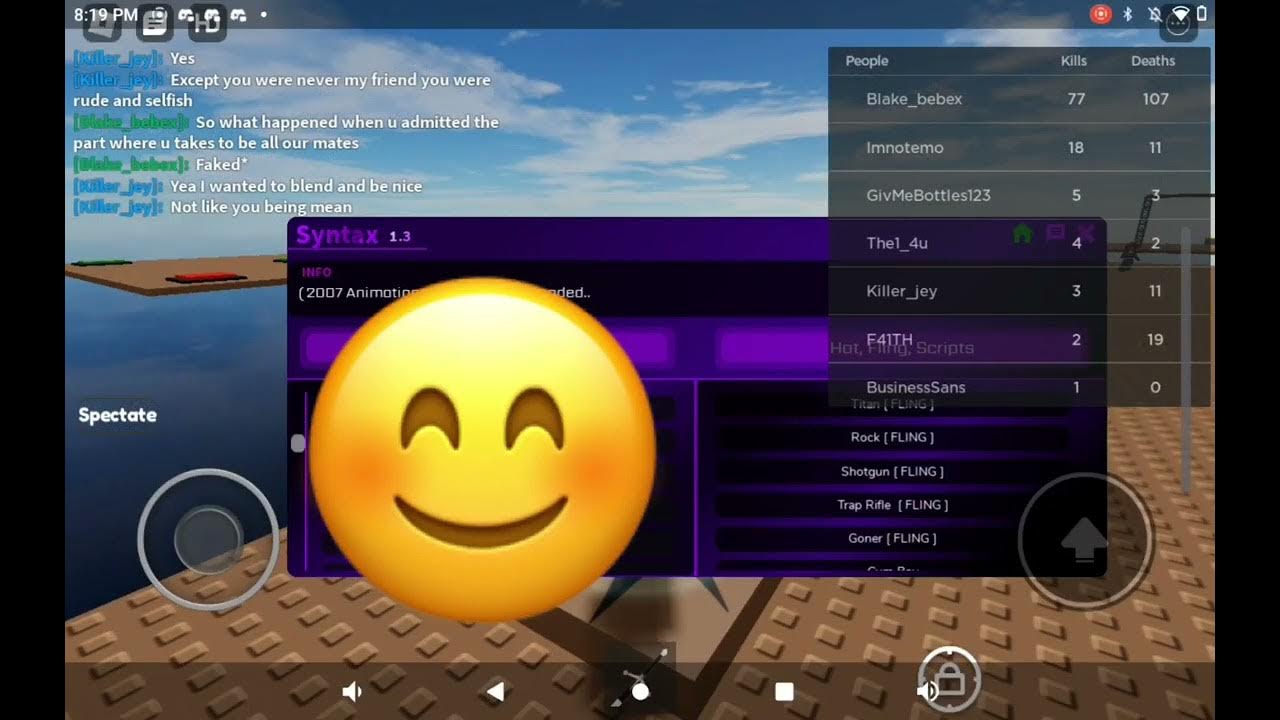Click the People column header
Viewport: 1280px width, 720px height.
click(867, 61)
